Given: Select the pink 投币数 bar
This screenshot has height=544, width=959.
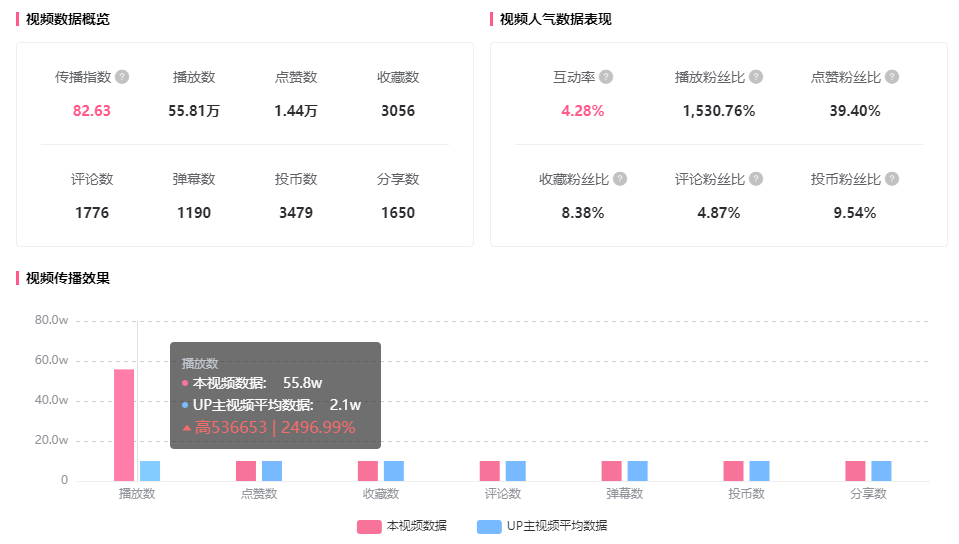Looking at the screenshot, I should tap(733, 471).
